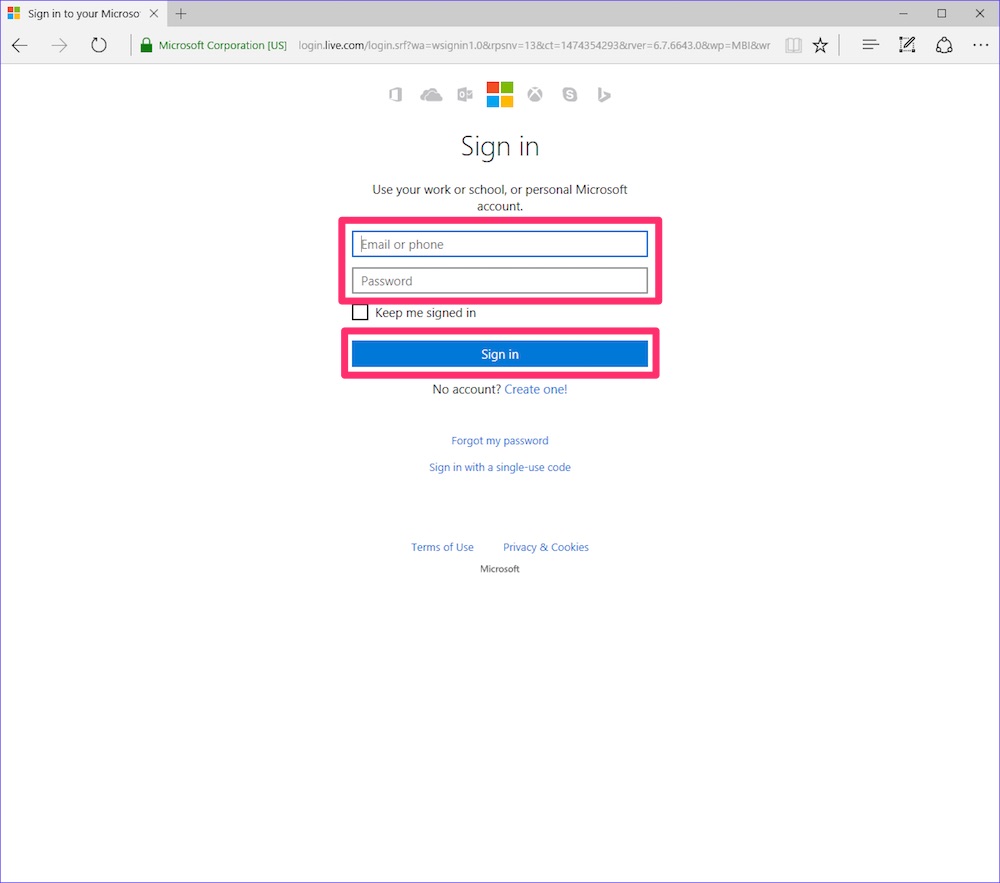This screenshot has height=883, width=1000.
Task: Open the Hub lines icon
Action: (871, 45)
